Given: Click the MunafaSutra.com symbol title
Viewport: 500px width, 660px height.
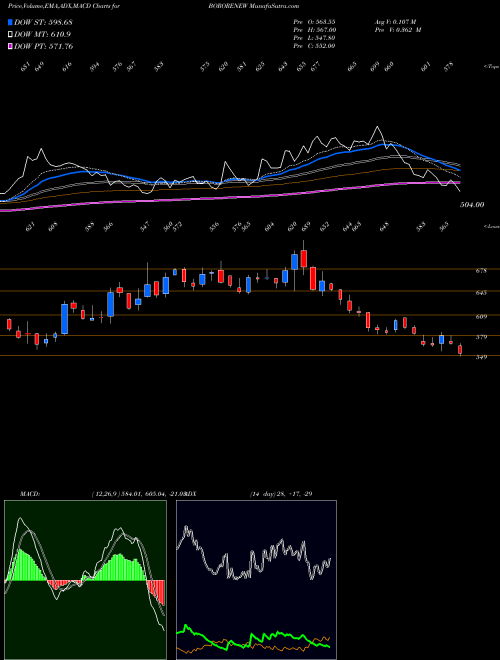Looking at the screenshot, I should click(253, 6).
